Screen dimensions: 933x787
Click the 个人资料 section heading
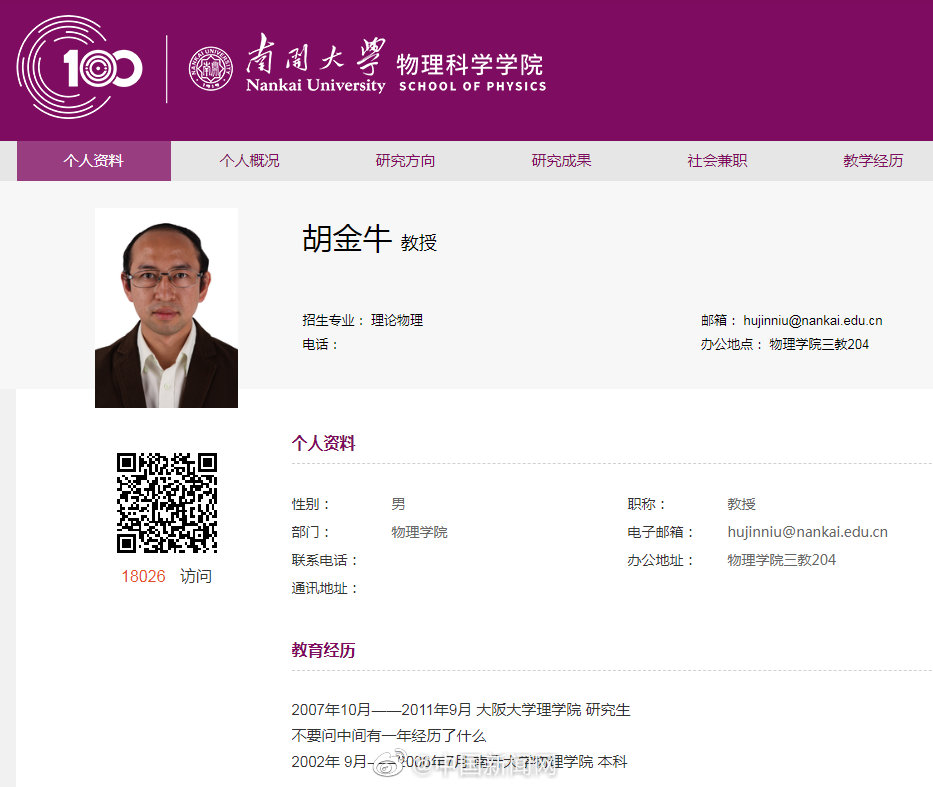point(323,443)
